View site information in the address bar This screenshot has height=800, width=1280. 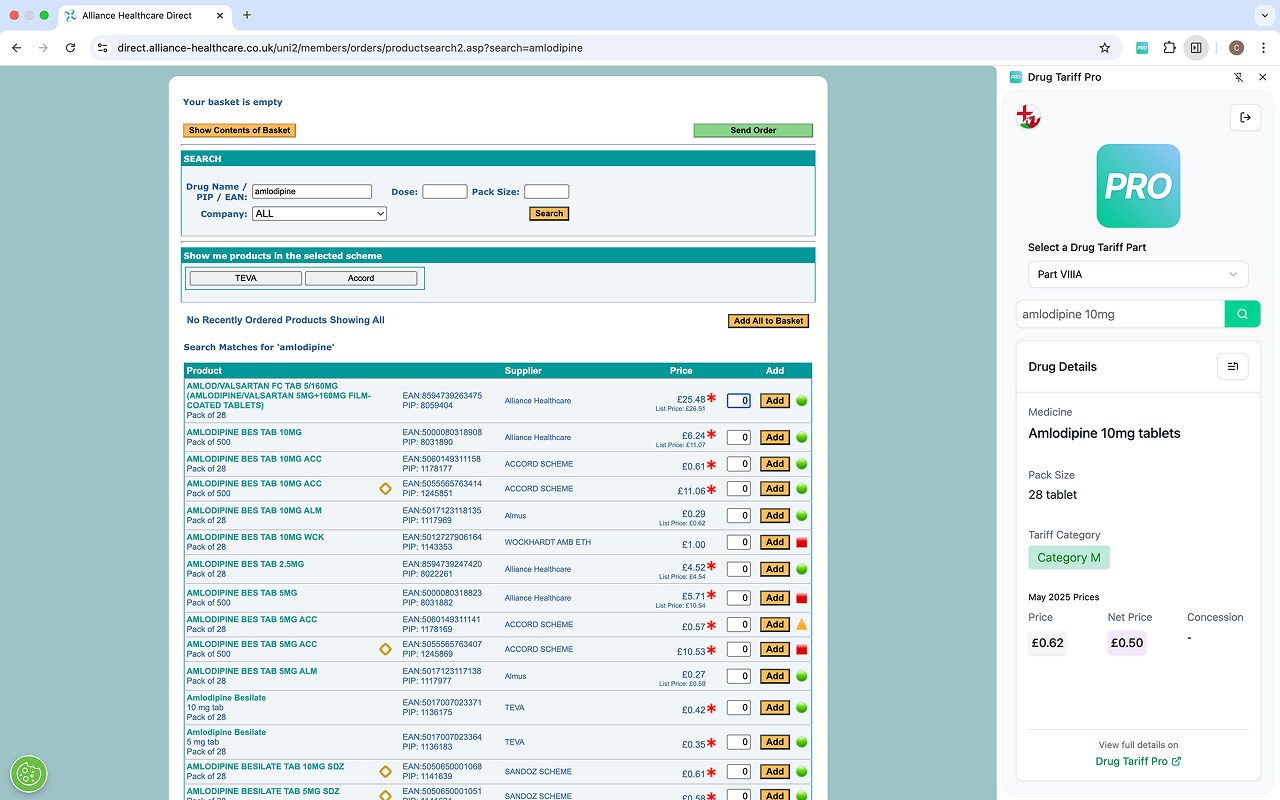click(x=101, y=47)
